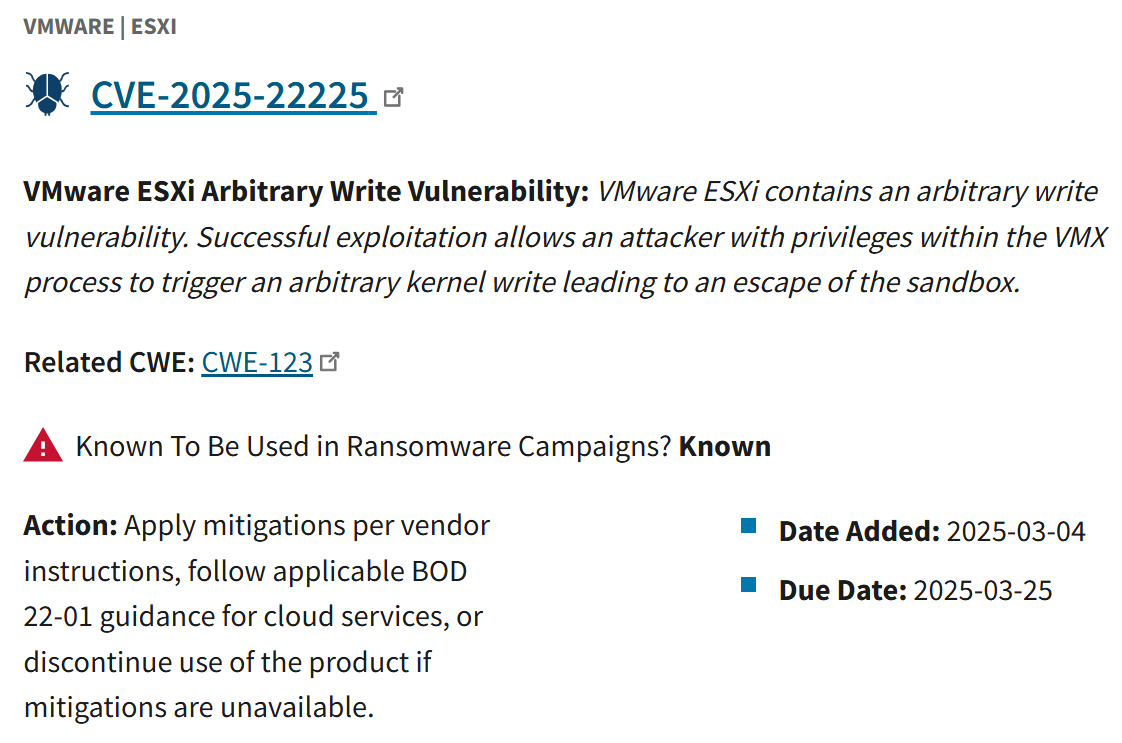Click the 'Date Added' label
1122x743 pixels.
tap(859, 531)
